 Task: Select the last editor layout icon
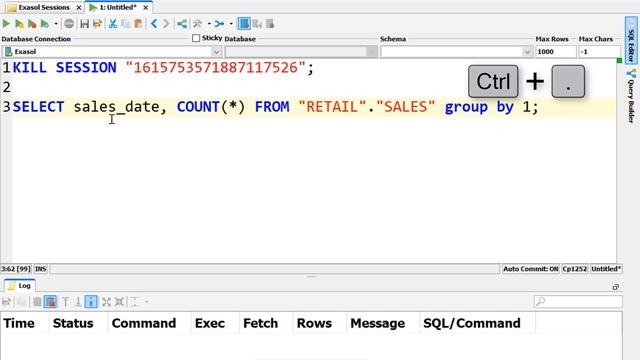pos(270,24)
